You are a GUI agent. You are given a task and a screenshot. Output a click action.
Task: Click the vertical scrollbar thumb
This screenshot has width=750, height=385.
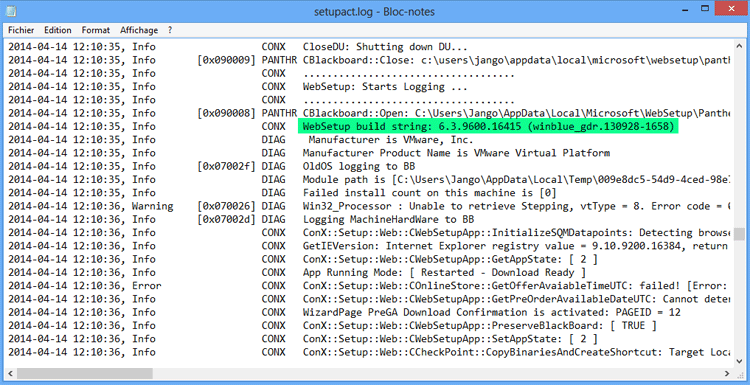pos(739,235)
